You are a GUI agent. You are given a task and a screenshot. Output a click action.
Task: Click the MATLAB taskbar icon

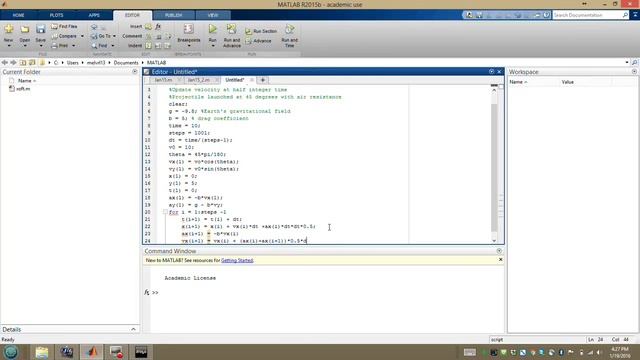93,352
